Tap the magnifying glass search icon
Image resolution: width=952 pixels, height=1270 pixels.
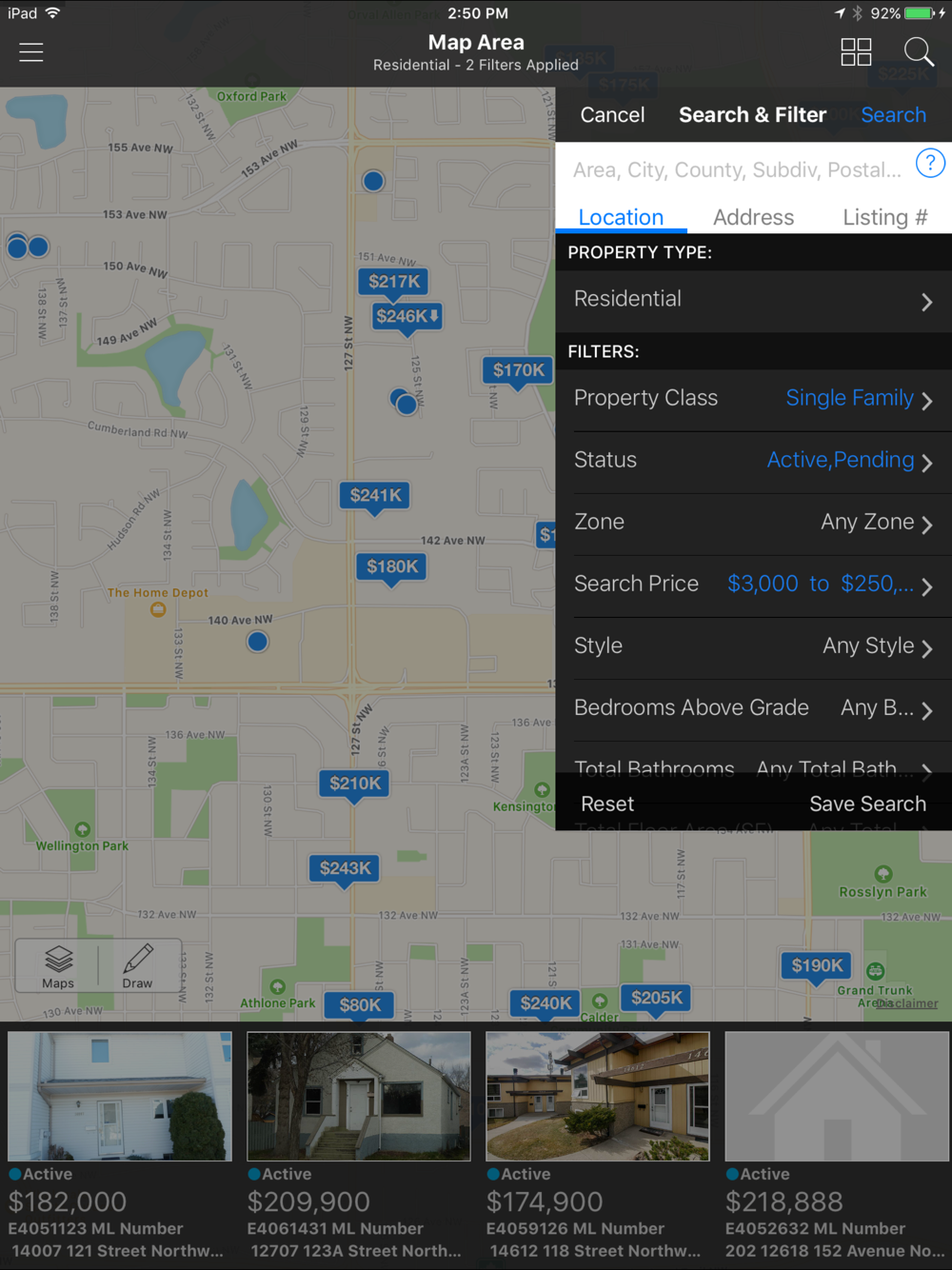click(x=918, y=52)
